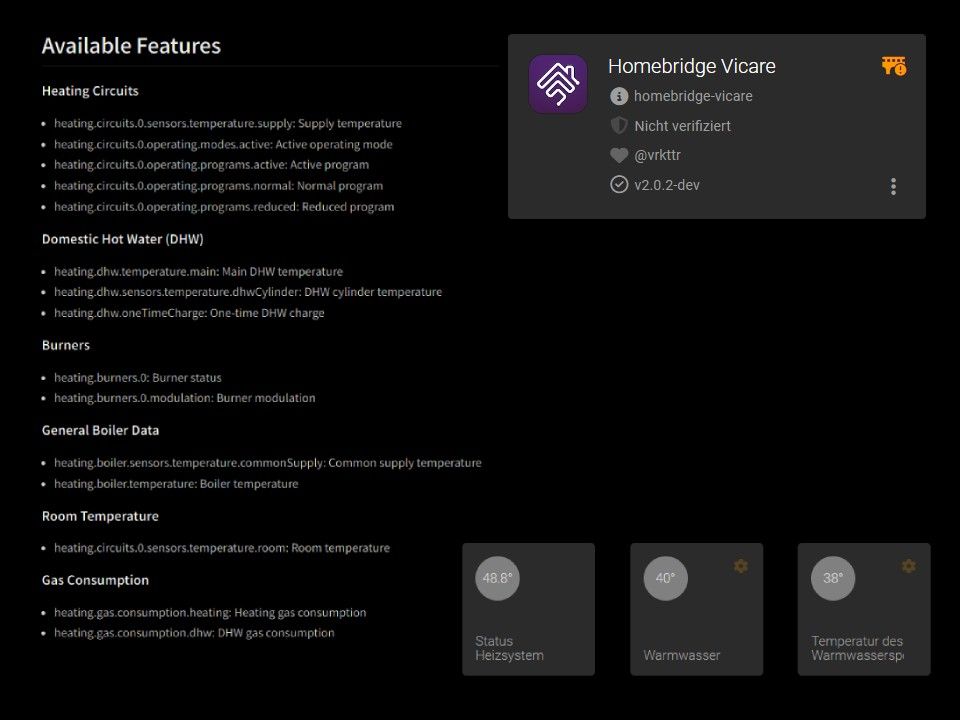Click the Homebridge Vicare plugin title
The image size is (960, 720).
[x=691, y=66]
